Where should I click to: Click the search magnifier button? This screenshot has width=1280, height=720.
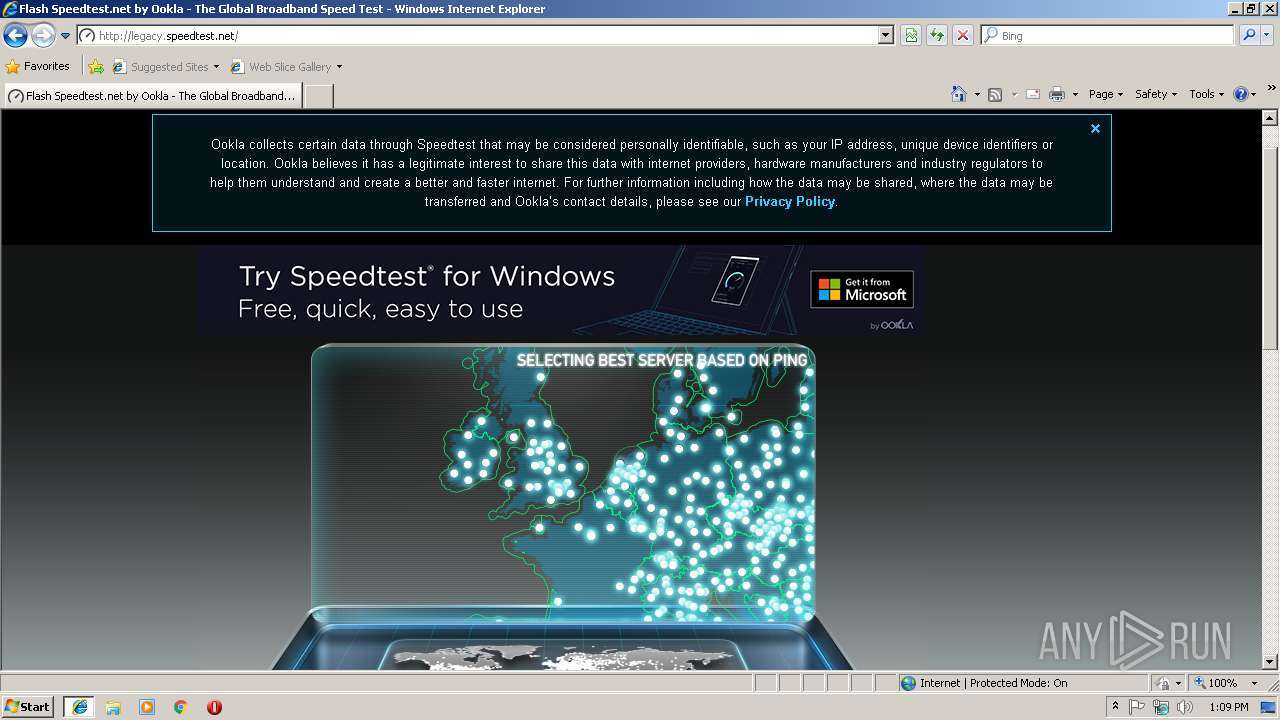coord(1249,35)
